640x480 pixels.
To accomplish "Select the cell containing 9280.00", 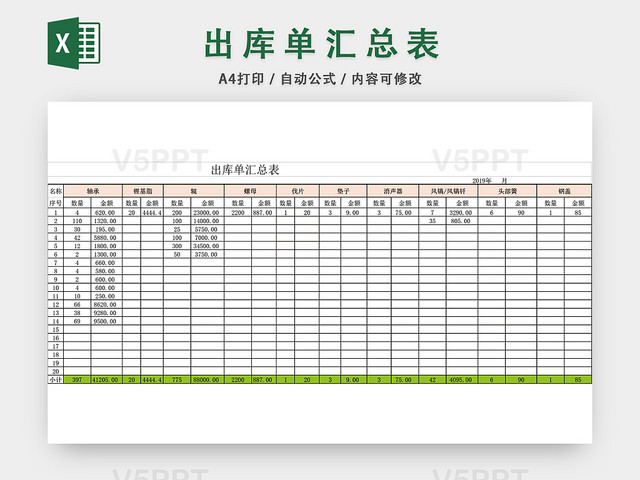I will 107,313.
